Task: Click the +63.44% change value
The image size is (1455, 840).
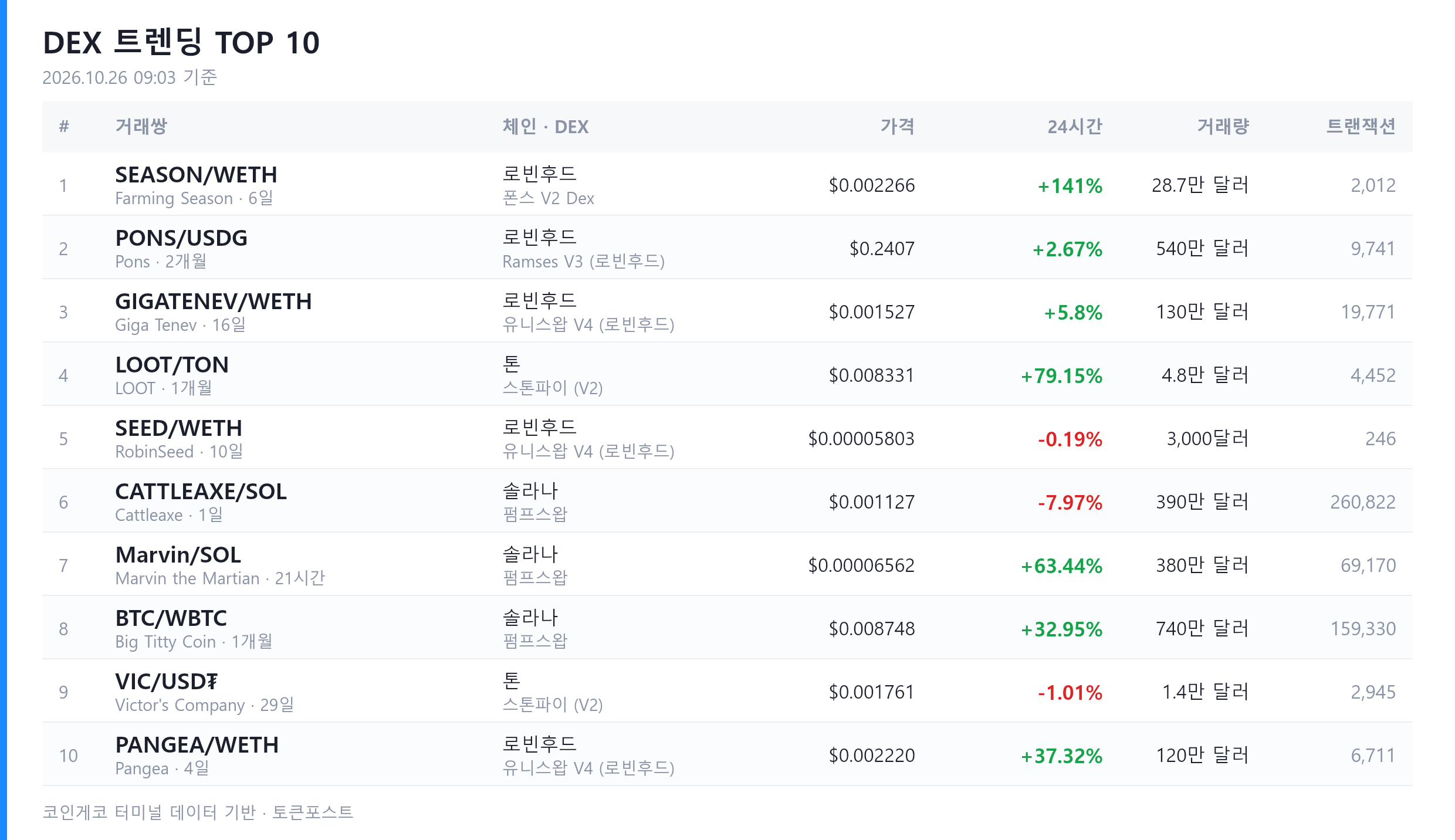Action: [x=1062, y=566]
